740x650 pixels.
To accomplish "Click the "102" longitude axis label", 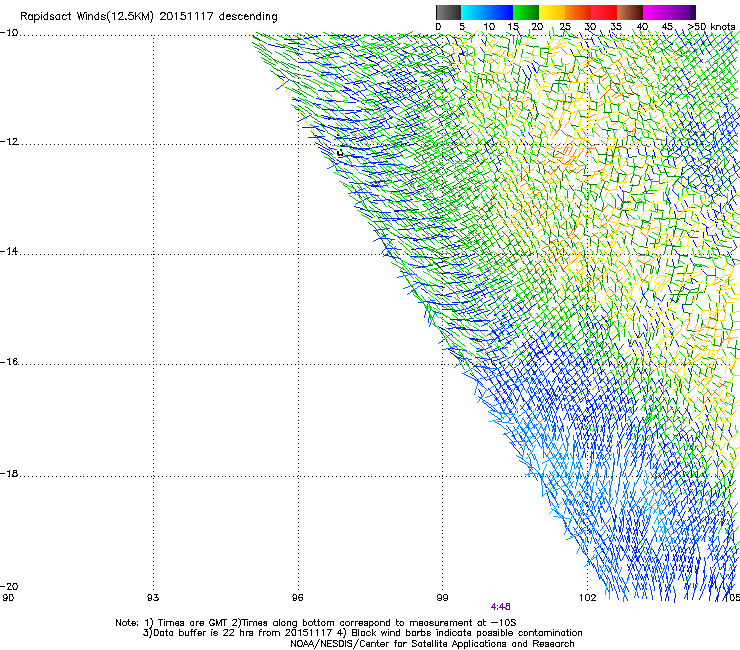I will (588, 598).
